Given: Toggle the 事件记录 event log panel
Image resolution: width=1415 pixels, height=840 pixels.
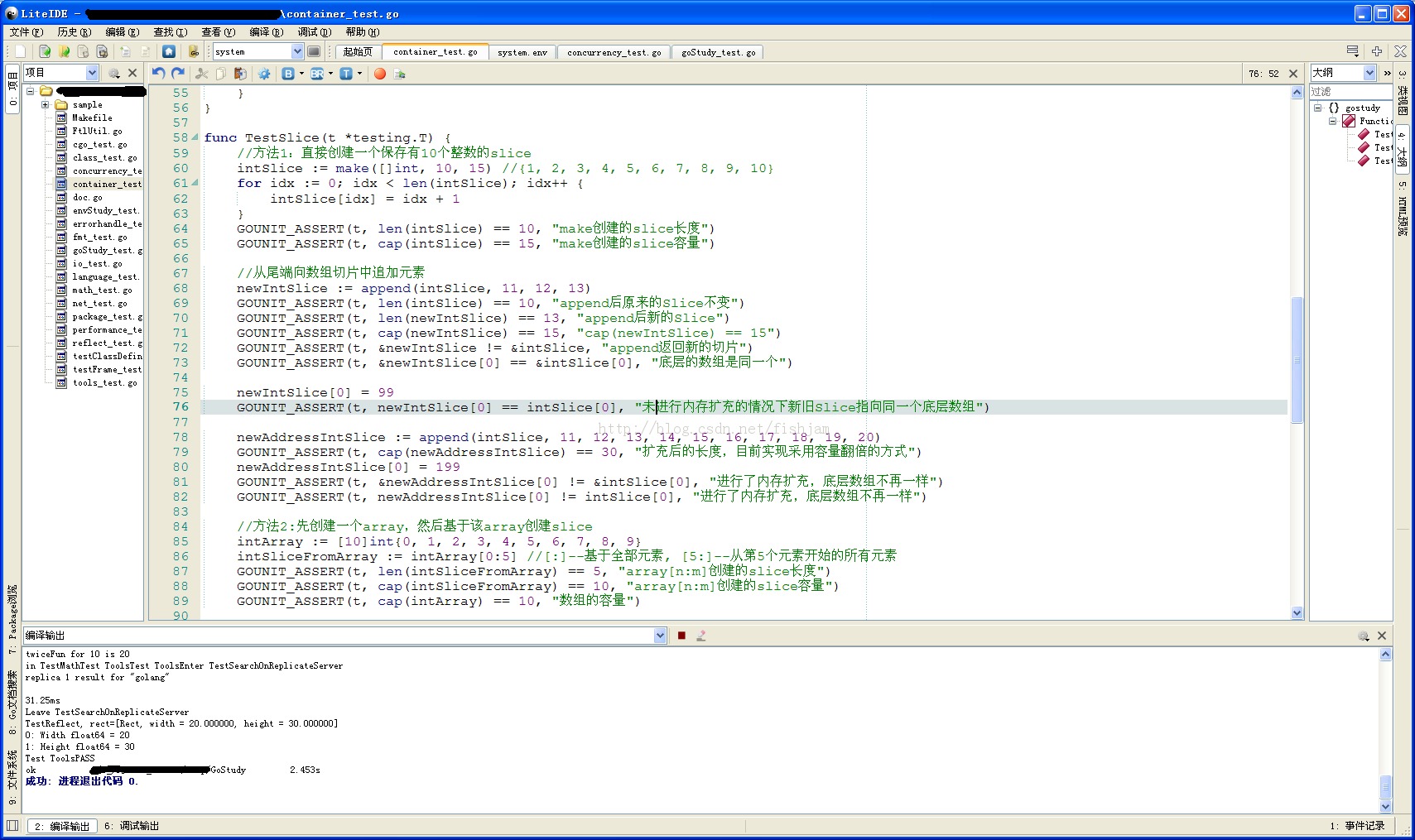Looking at the screenshot, I should click(x=1358, y=826).
